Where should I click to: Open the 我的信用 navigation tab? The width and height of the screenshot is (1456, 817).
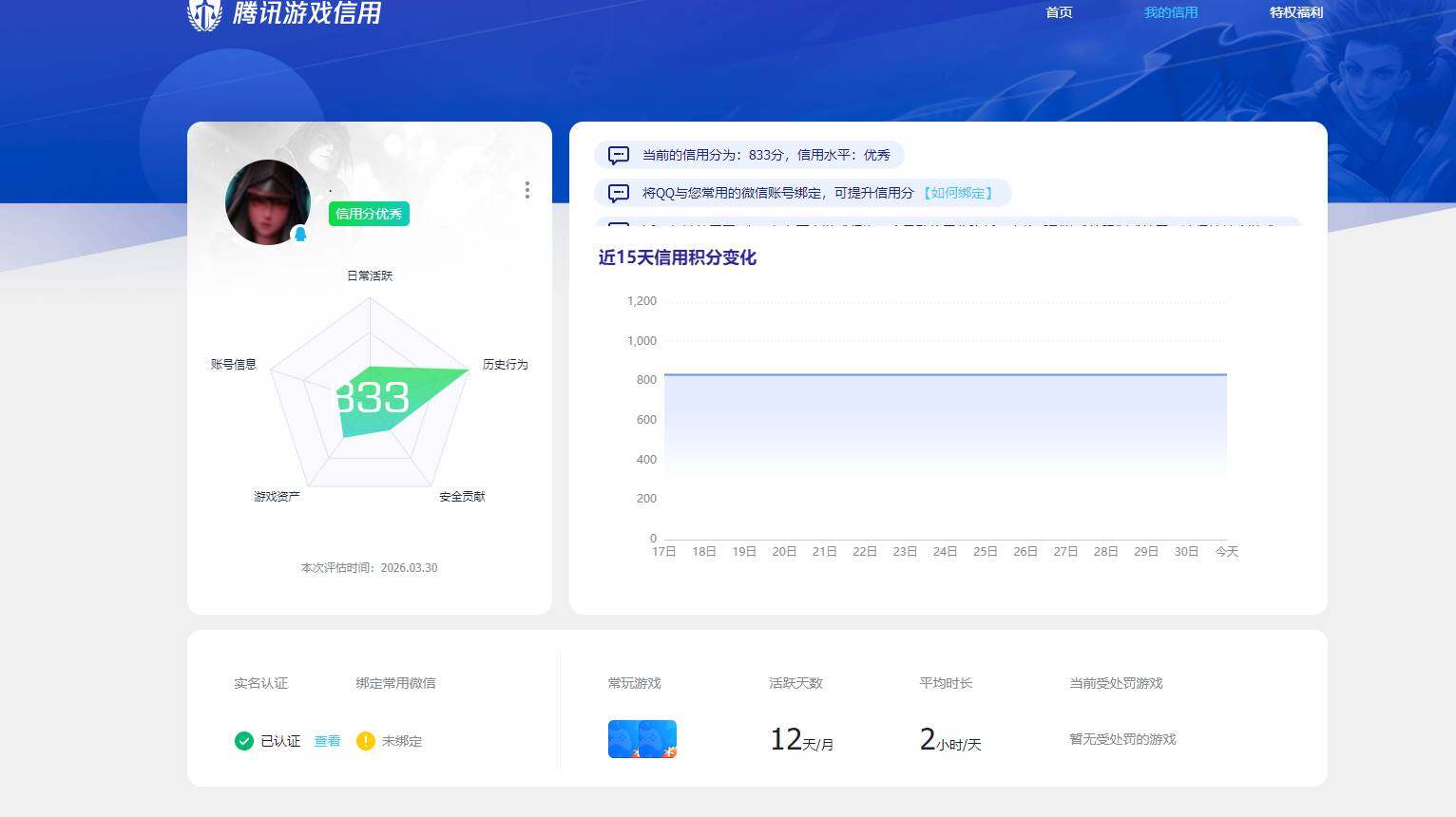(1171, 12)
